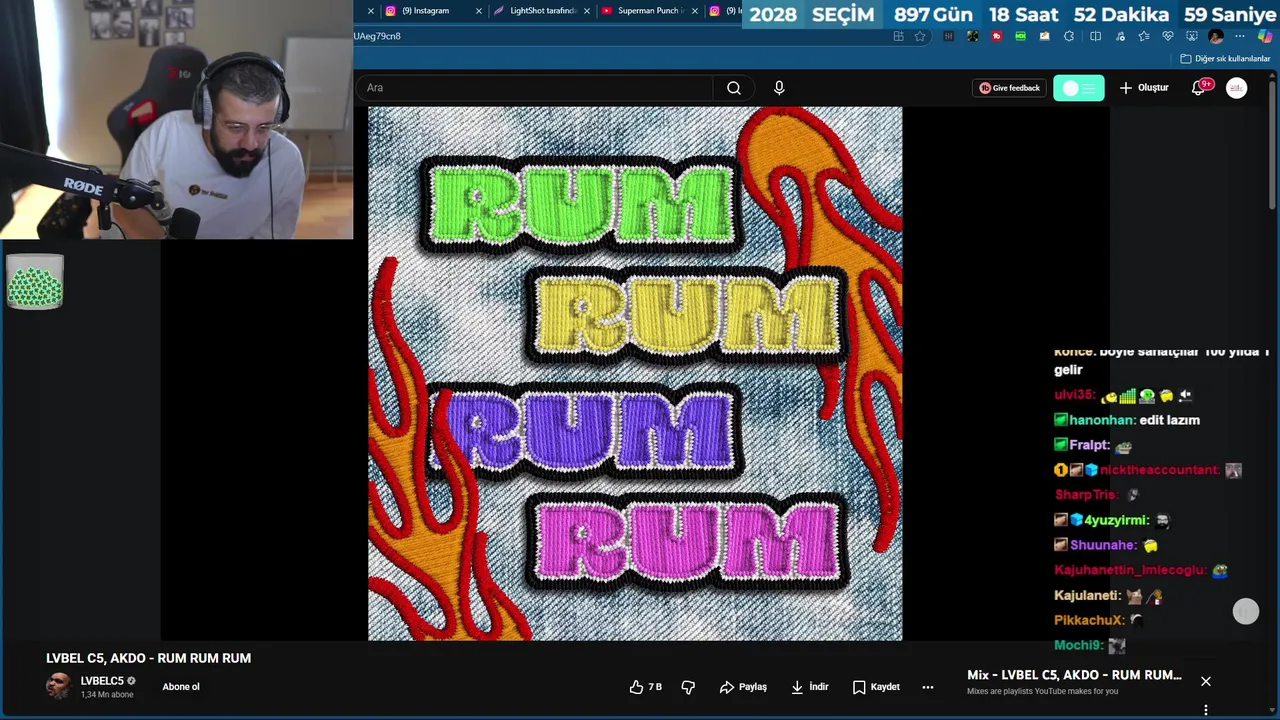Open the YouTube notifications bell
Image resolution: width=1280 pixels, height=720 pixels.
click(1199, 88)
